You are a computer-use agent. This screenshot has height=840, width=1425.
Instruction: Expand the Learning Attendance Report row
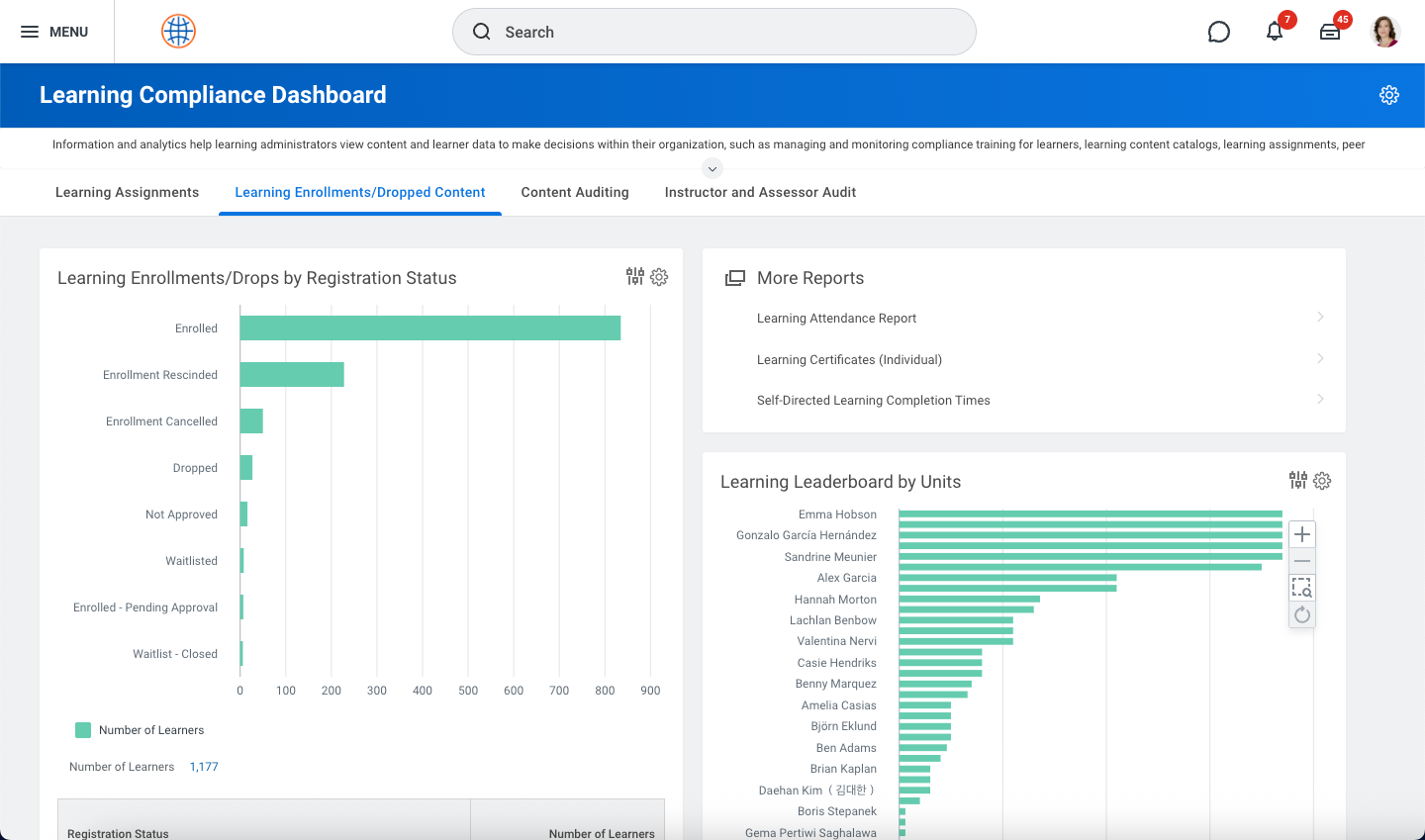(x=1320, y=318)
